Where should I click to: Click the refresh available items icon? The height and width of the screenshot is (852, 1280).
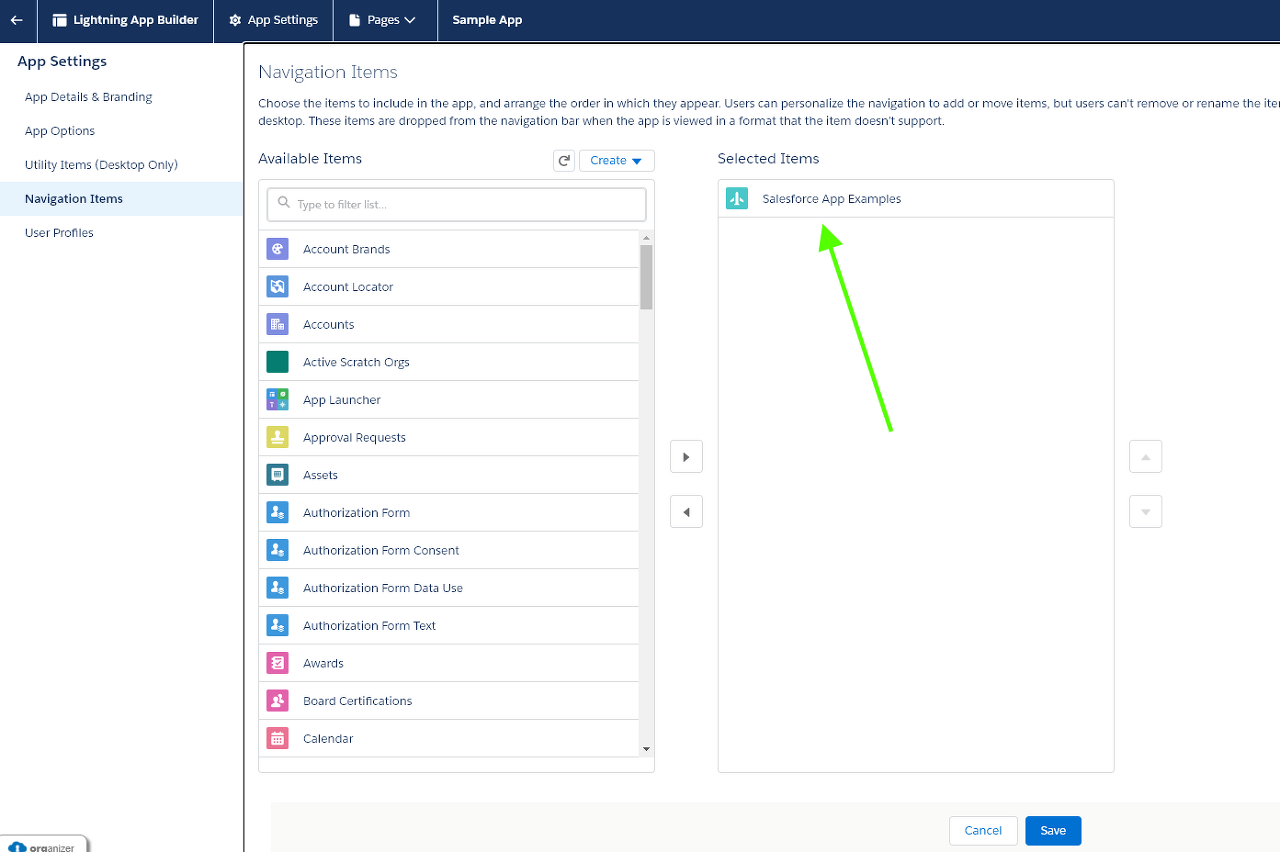[x=564, y=161]
